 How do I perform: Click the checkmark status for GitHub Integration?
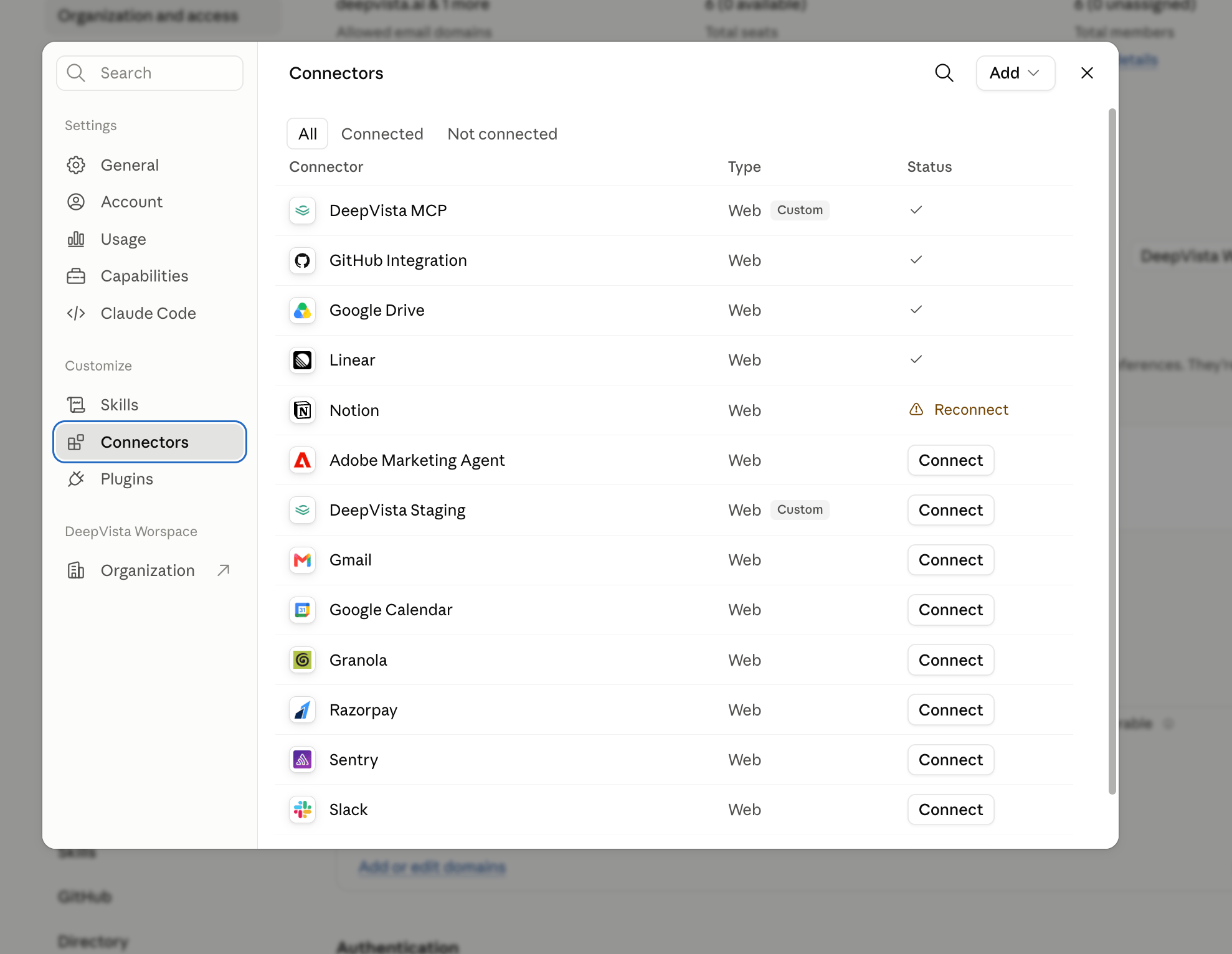click(916, 260)
